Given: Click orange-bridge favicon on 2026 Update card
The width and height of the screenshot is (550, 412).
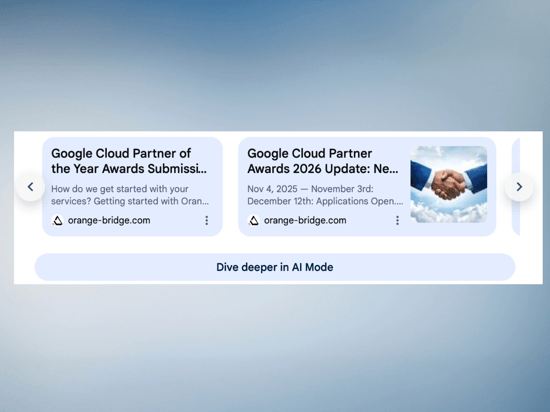Looking at the screenshot, I should 253,220.
